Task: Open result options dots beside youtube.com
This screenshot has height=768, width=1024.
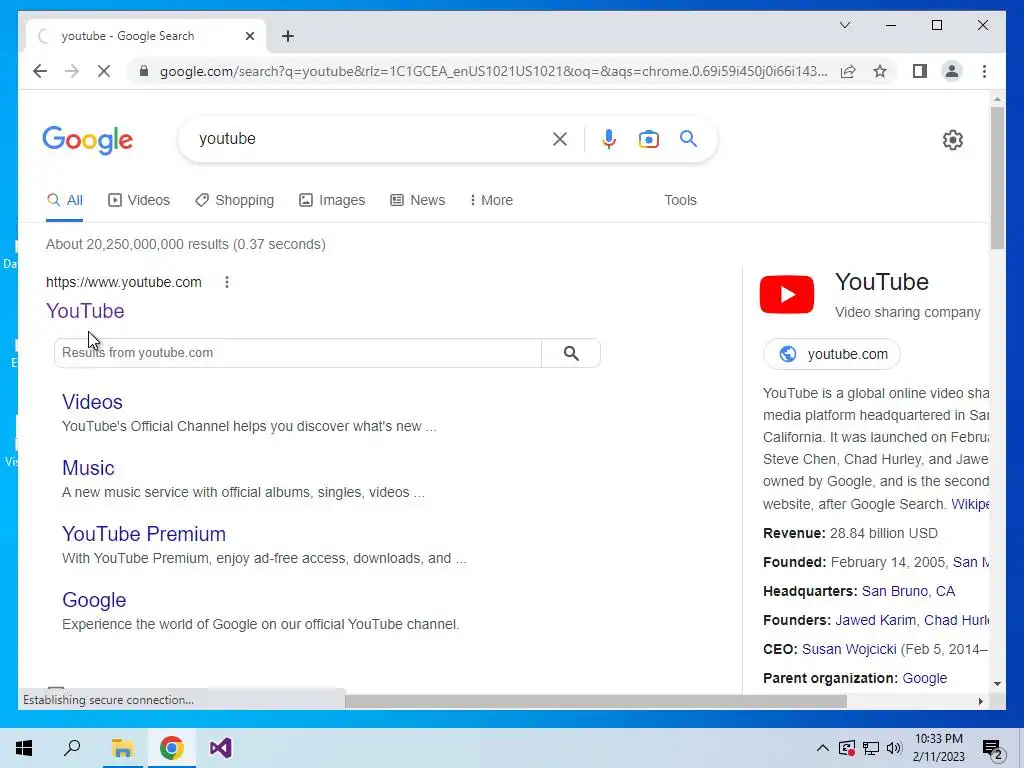Action: (227, 282)
